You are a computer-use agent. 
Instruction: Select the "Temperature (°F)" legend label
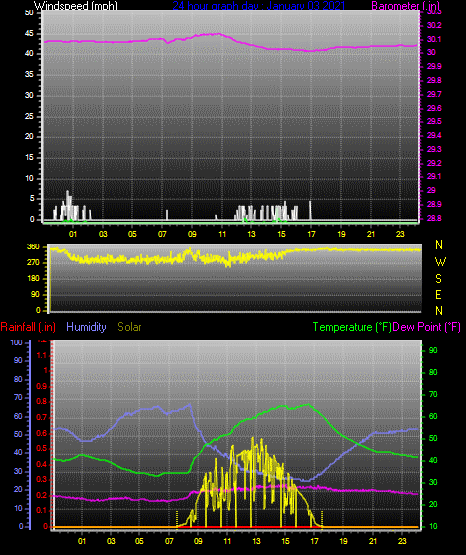point(352,327)
